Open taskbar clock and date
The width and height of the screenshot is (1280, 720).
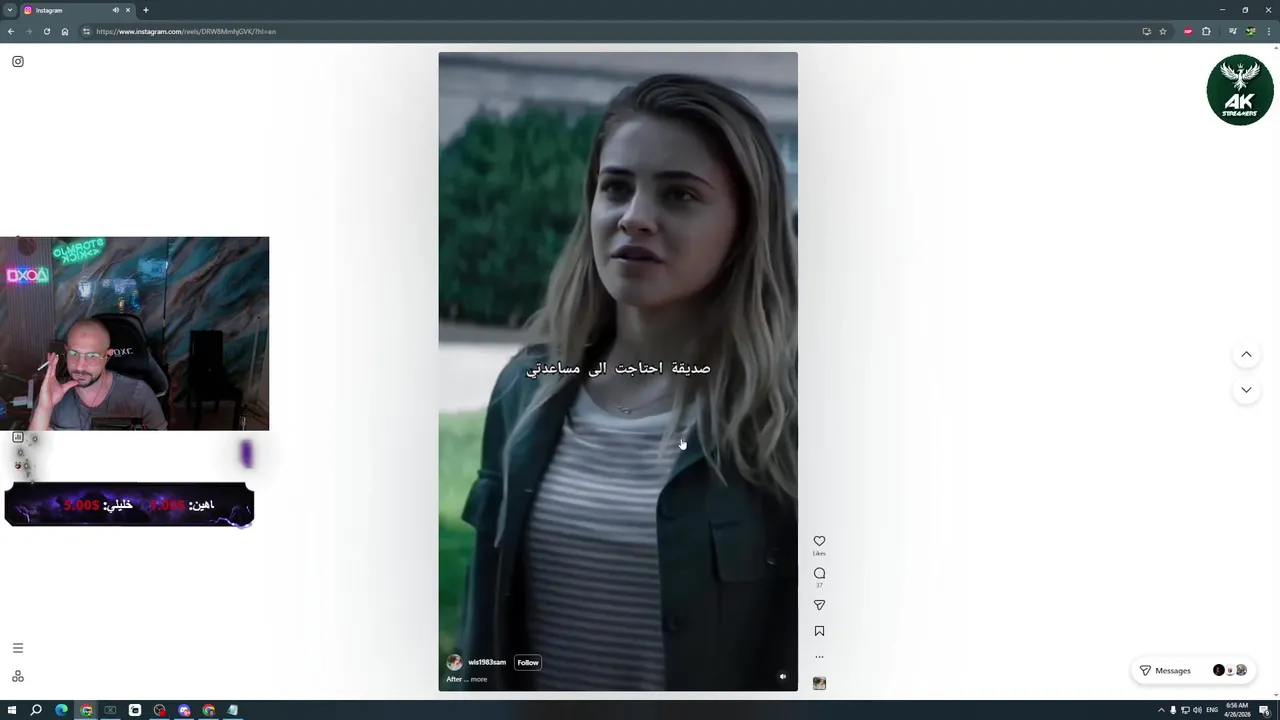coord(1237,710)
